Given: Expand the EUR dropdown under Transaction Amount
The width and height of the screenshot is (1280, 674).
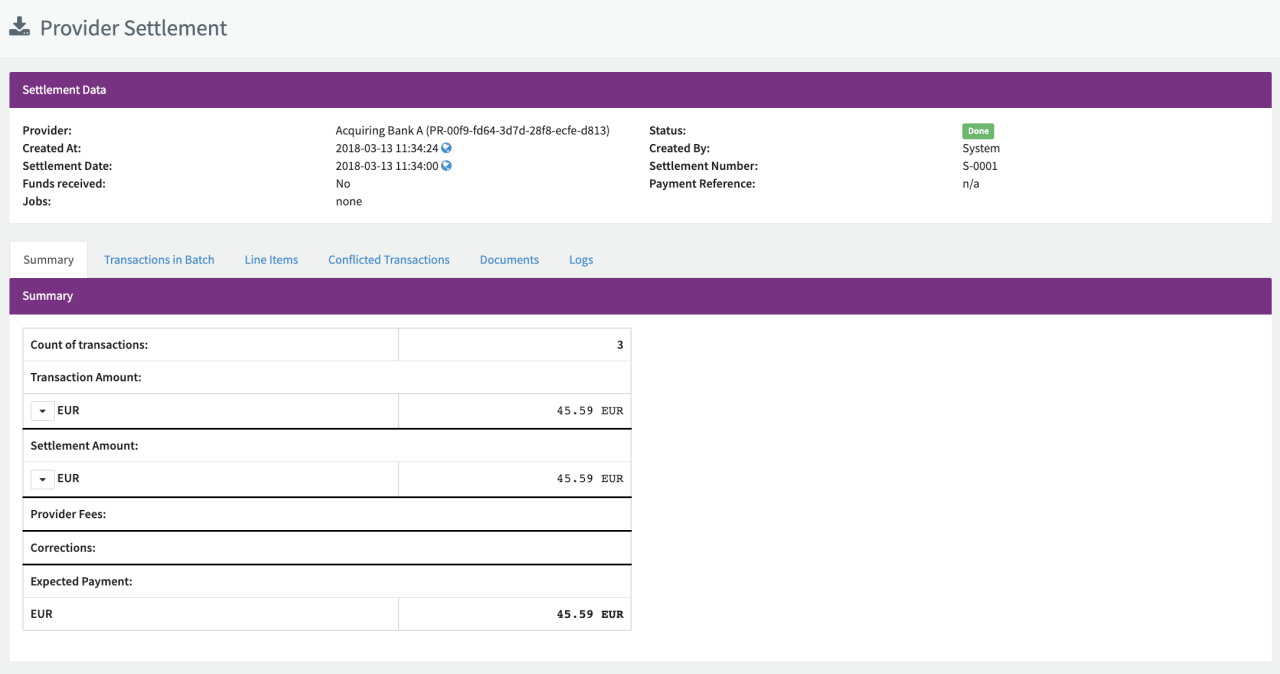Looking at the screenshot, I should (x=43, y=411).
